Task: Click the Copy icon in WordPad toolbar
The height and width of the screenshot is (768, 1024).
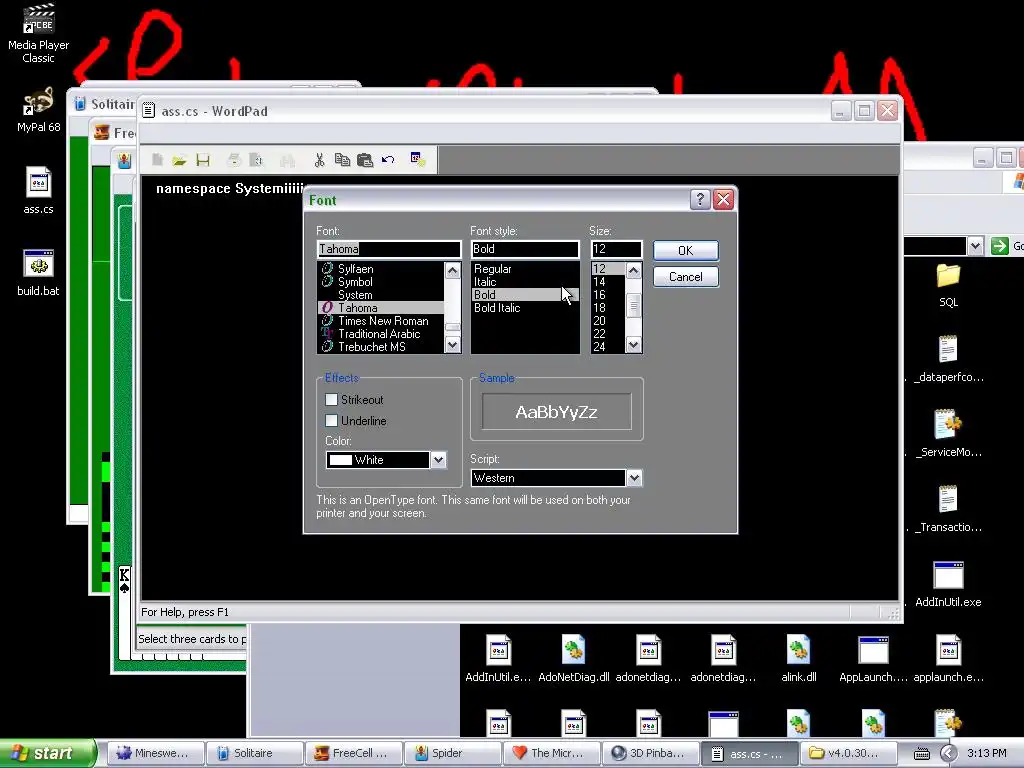Action: pos(342,160)
